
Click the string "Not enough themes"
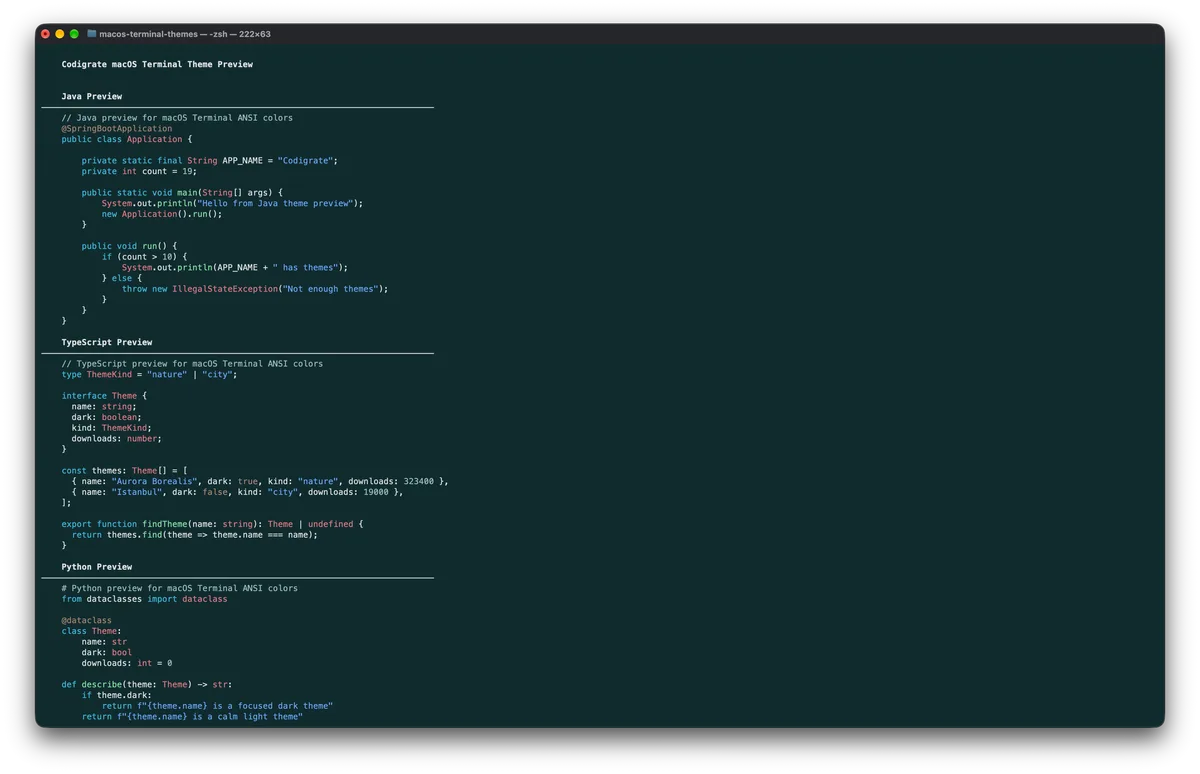pos(330,289)
